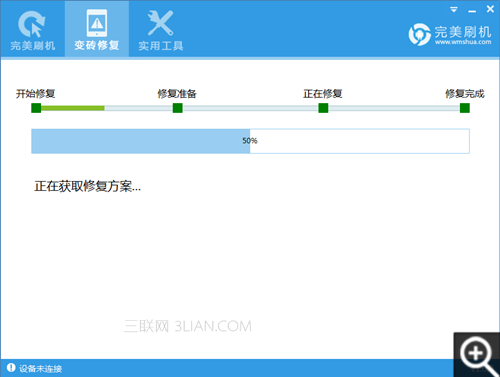Click the magnifier zoom icon at bottom right

[x=477, y=355]
